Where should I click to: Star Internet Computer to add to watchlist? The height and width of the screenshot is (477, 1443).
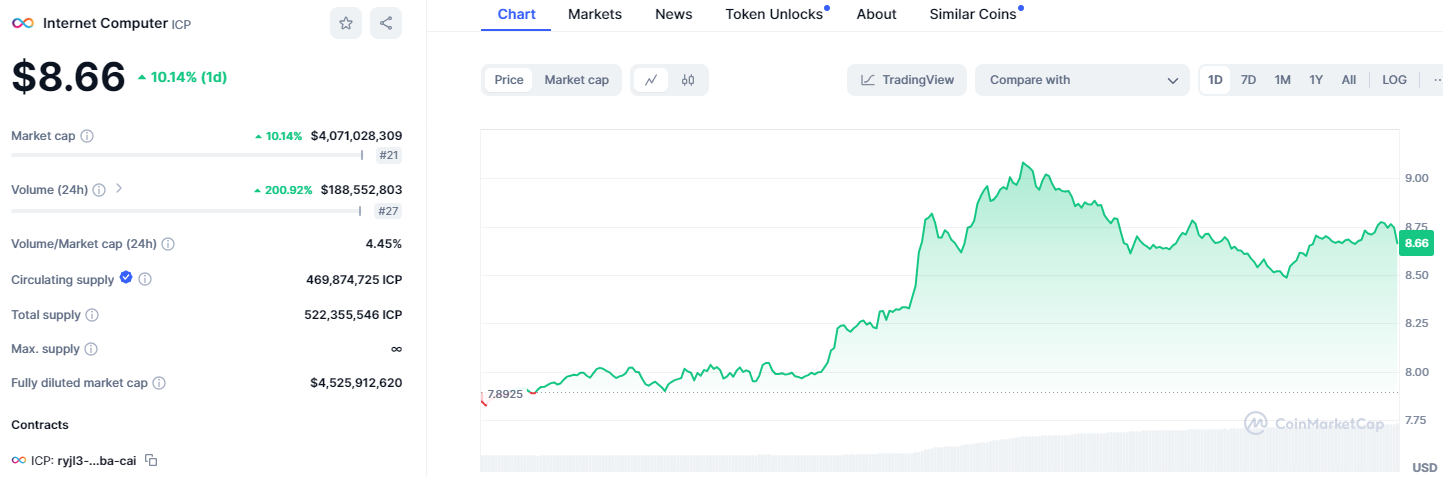346,23
